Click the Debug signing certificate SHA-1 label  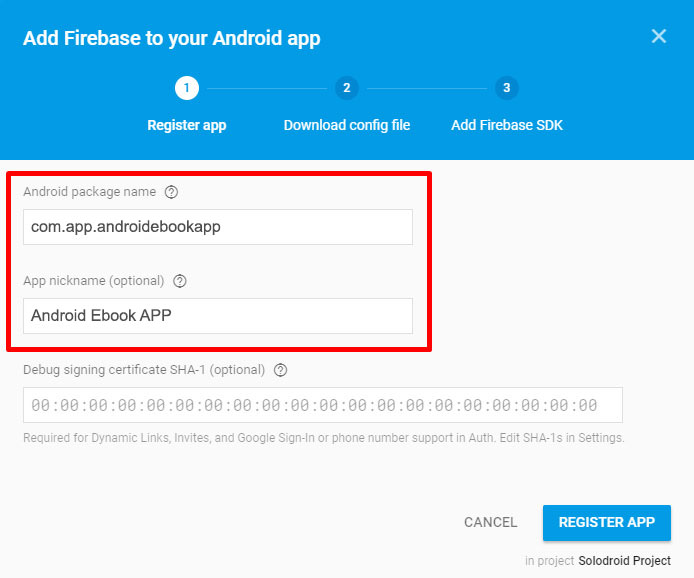144,370
